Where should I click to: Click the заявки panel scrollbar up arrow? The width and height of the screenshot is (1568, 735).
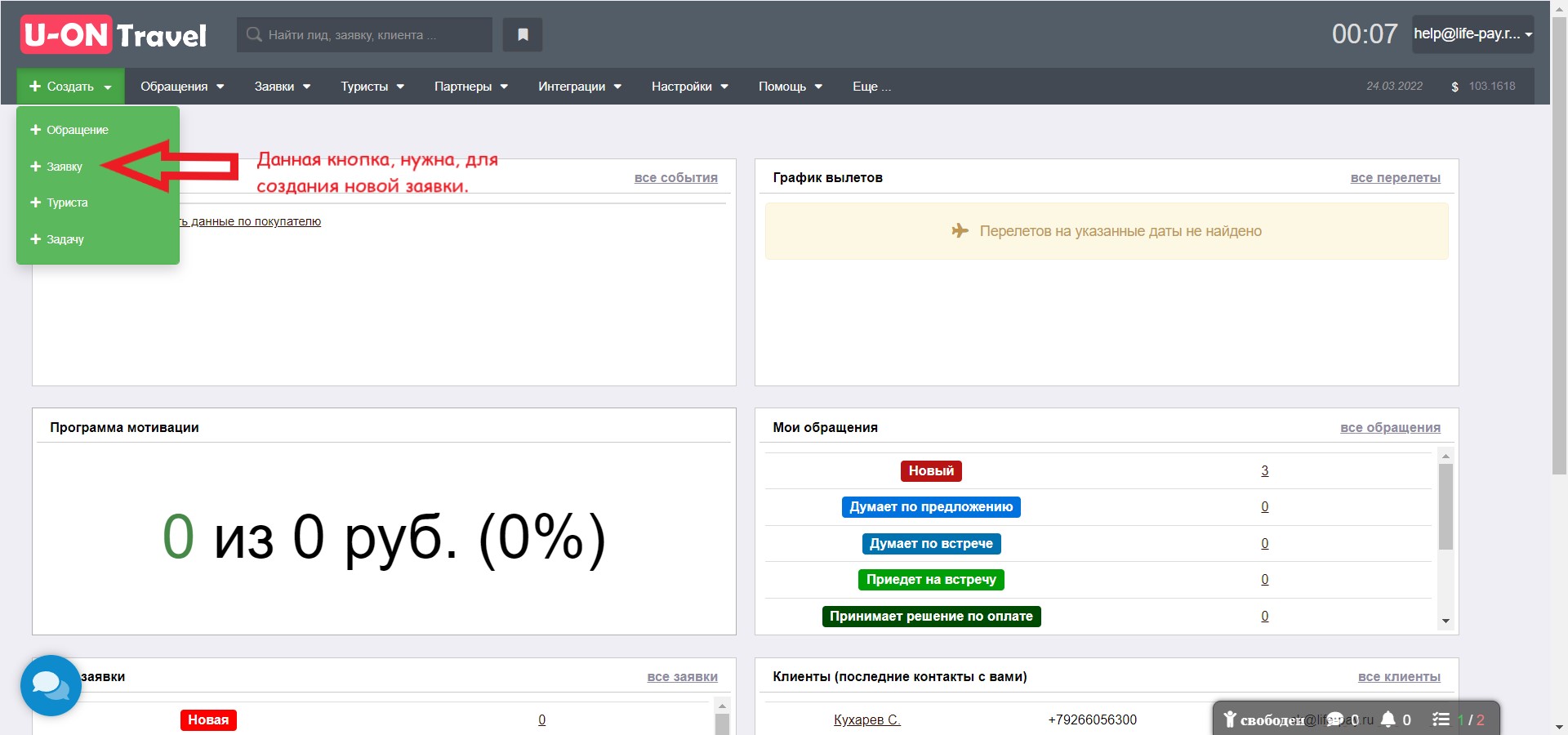tap(722, 706)
